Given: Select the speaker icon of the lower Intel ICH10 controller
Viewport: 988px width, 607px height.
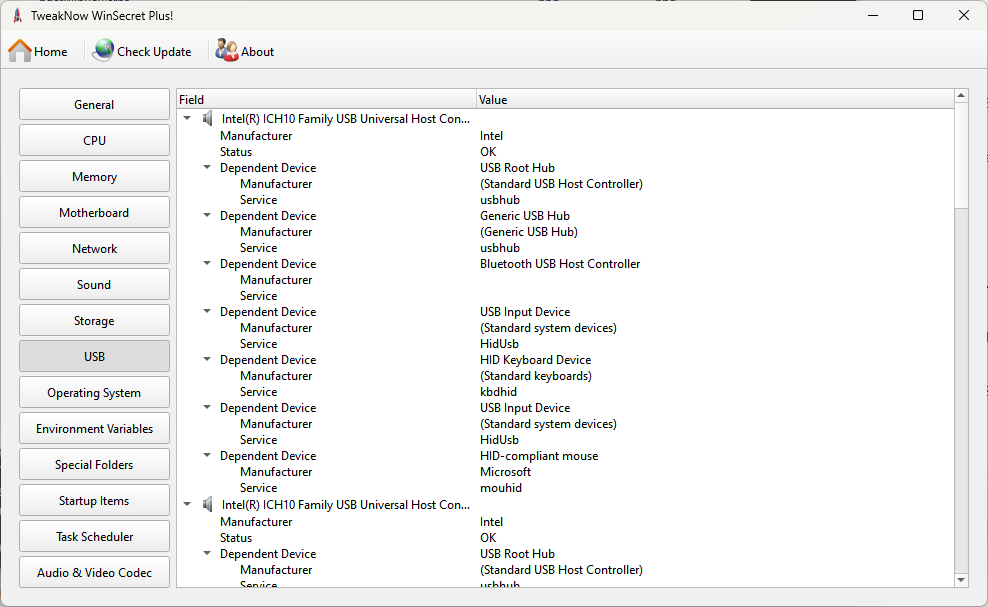Looking at the screenshot, I should click(207, 504).
